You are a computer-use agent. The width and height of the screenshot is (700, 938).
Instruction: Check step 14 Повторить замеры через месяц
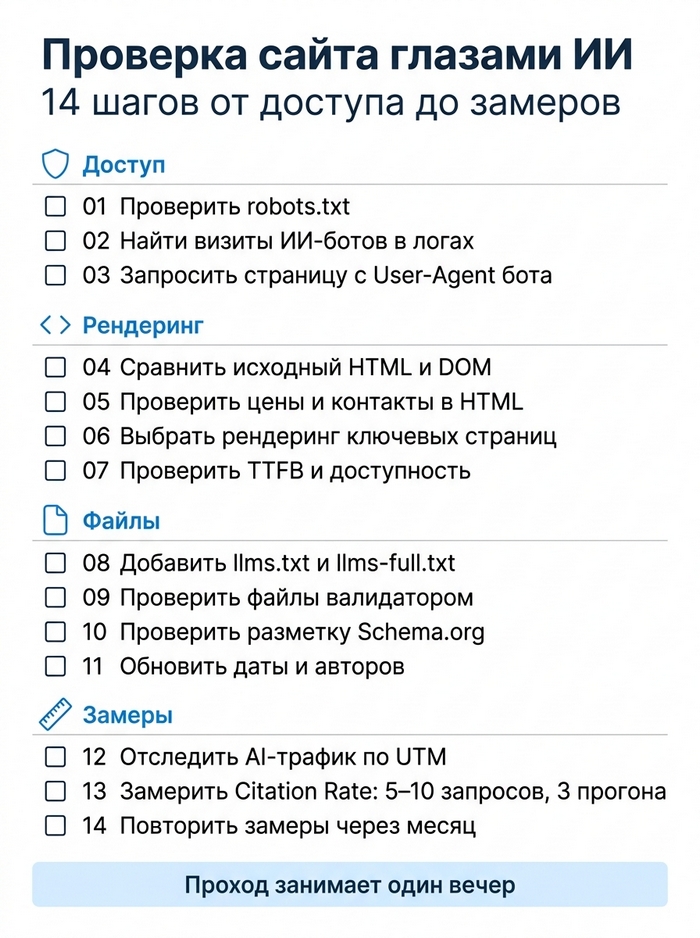coord(56,827)
